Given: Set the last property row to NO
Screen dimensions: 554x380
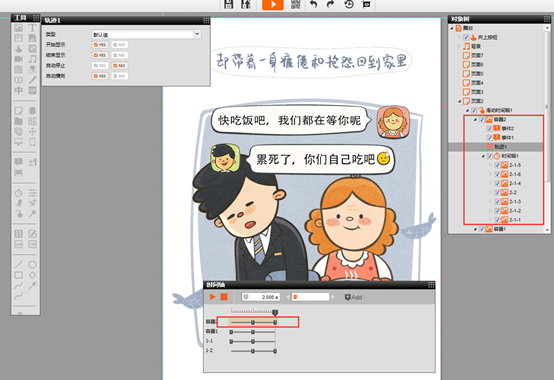Looking at the screenshot, I should (x=120, y=76).
